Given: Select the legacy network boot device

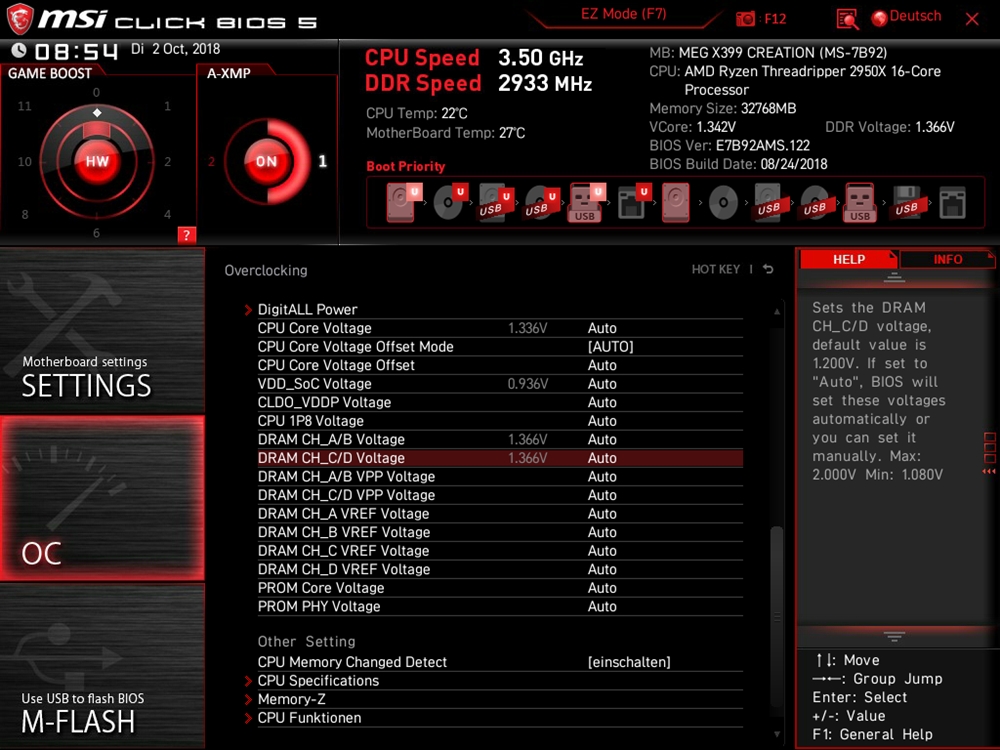Looking at the screenshot, I should tap(952, 202).
